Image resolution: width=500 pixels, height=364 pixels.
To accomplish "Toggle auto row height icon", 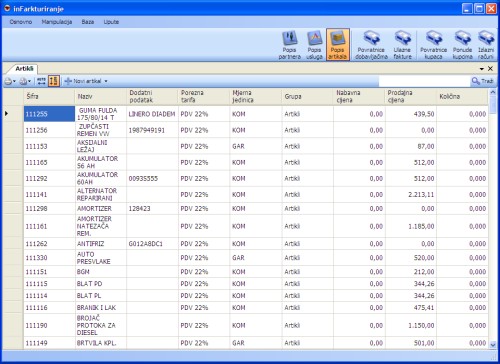I will click(54, 81).
